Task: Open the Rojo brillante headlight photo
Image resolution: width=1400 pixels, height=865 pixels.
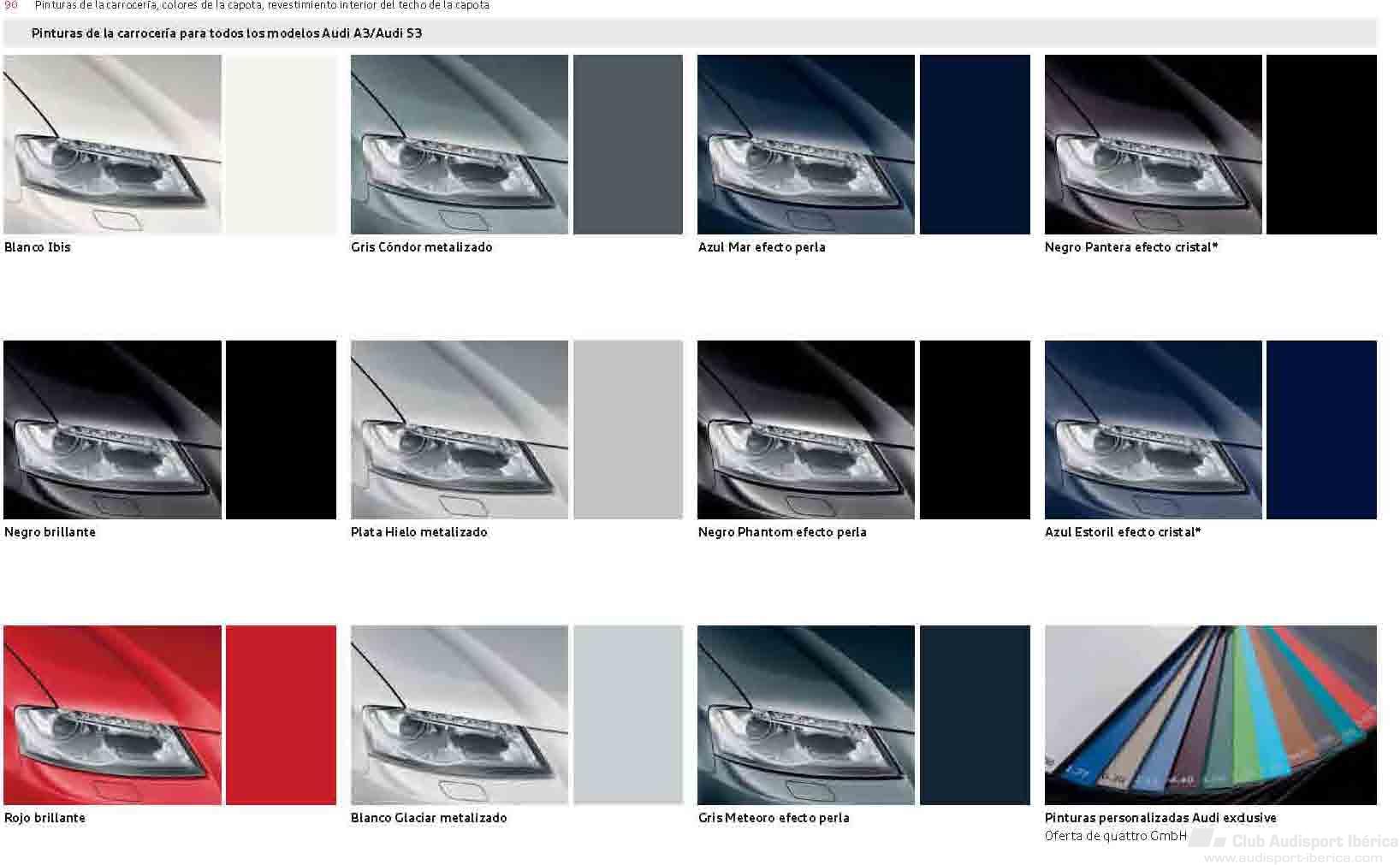Action: tap(112, 715)
